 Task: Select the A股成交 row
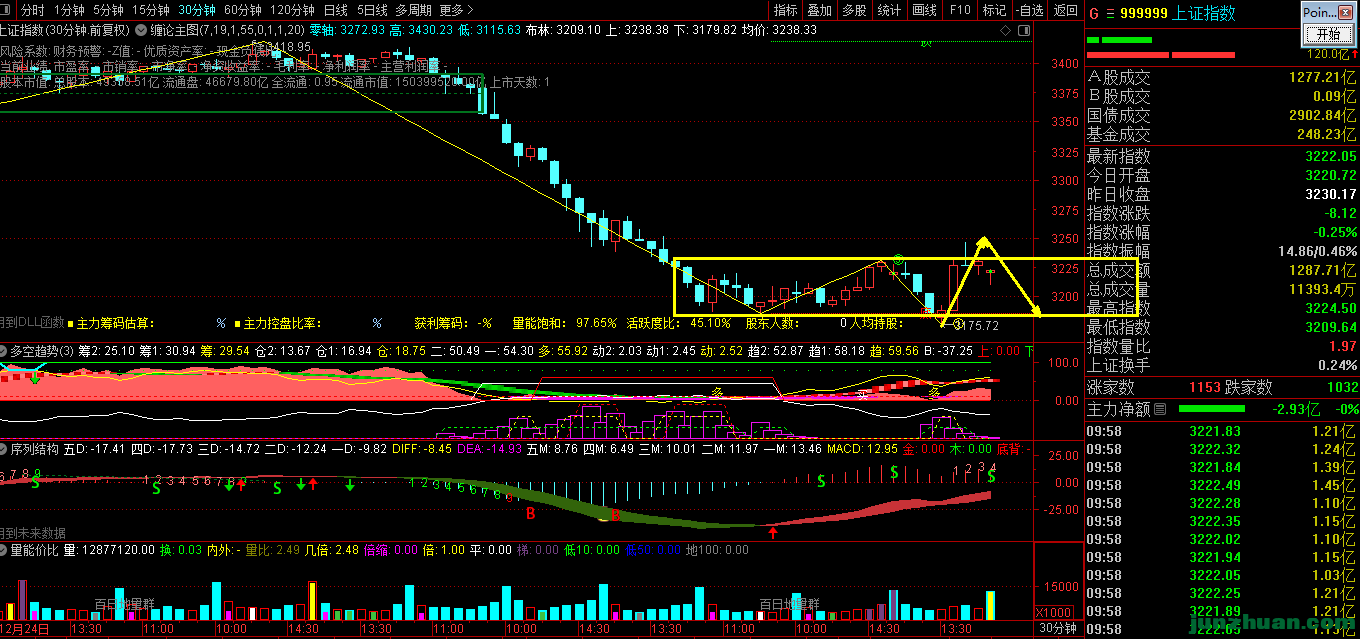(x=1221, y=77)
